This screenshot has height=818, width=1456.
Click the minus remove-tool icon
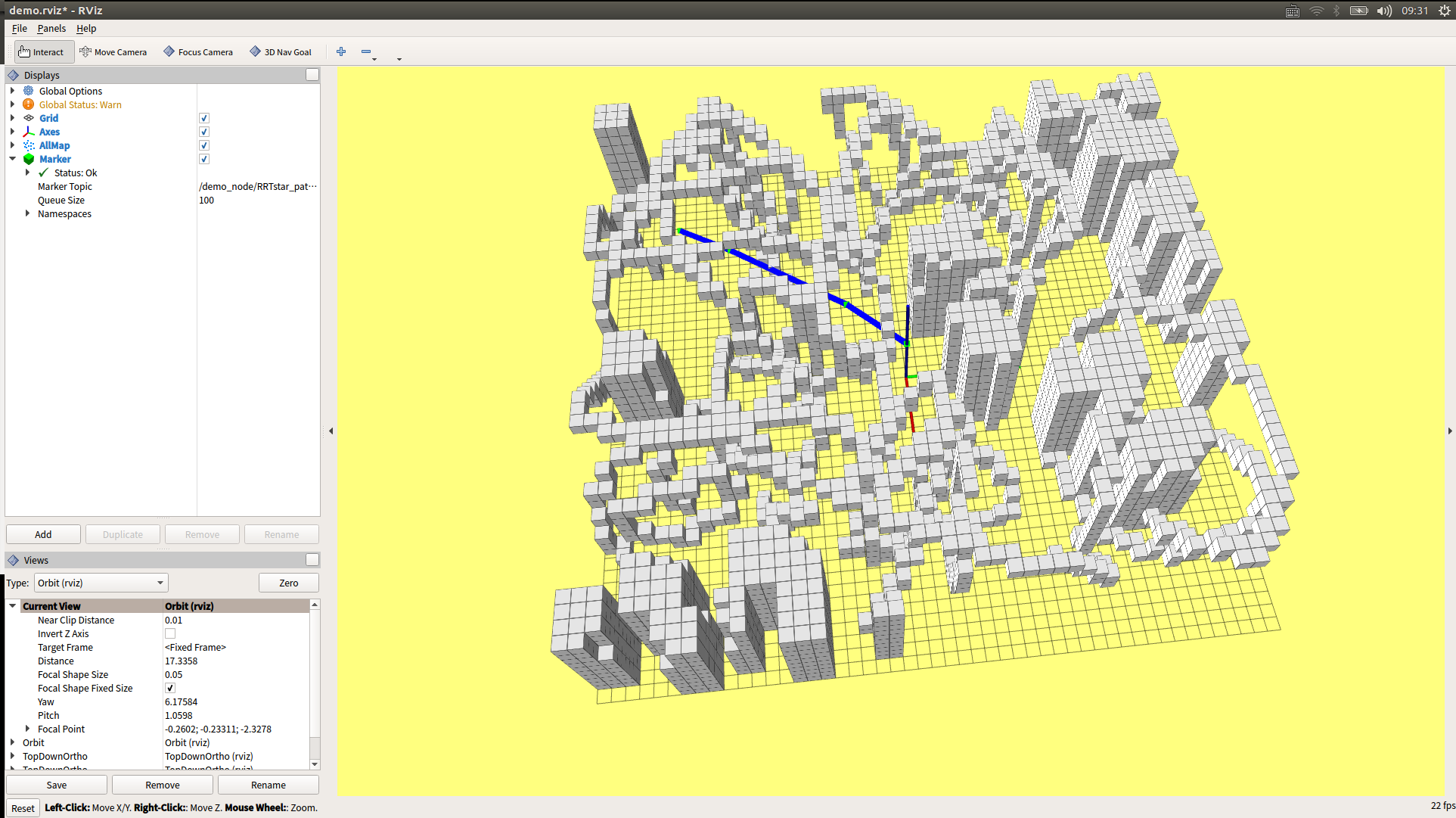[366, 51]
